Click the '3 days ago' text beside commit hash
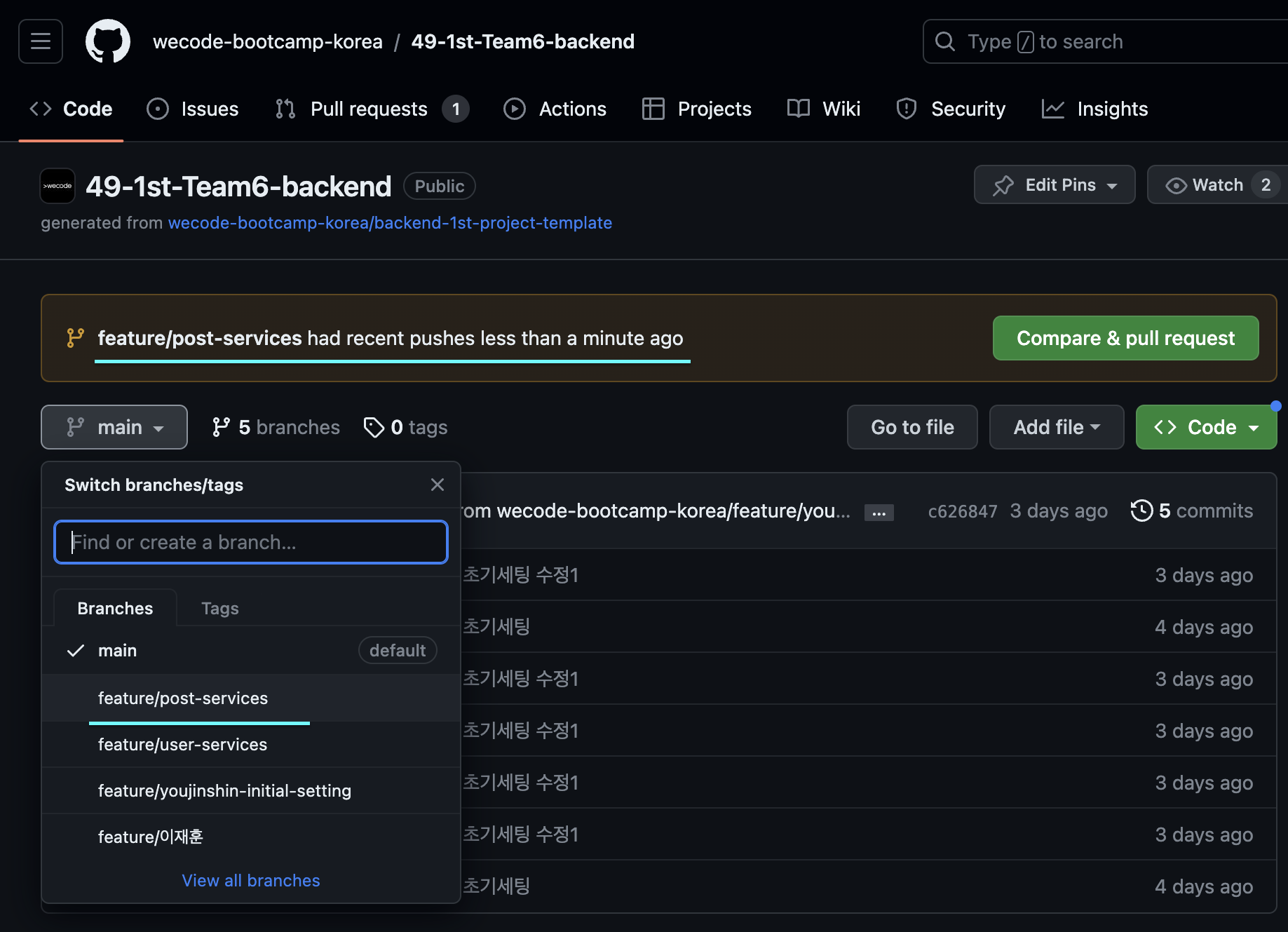 (1059, 511)
